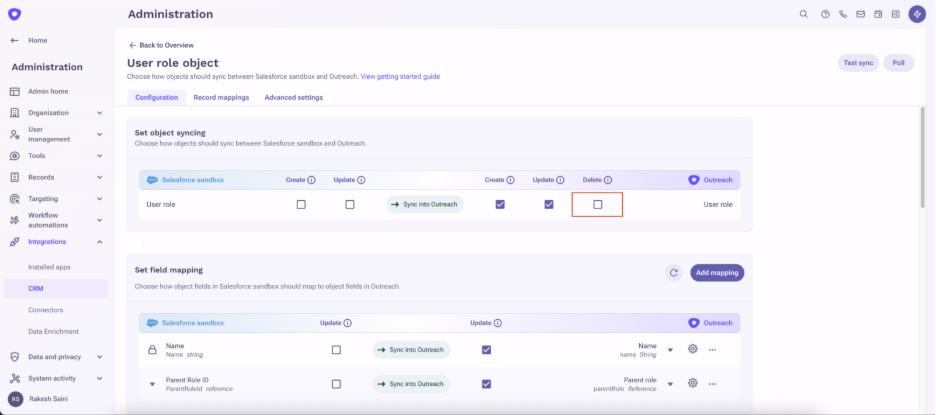Open the Name Outreach field dropdown arrow
Image resolution: width=936 pixels, height=415 pixels.
coord(670,351)
